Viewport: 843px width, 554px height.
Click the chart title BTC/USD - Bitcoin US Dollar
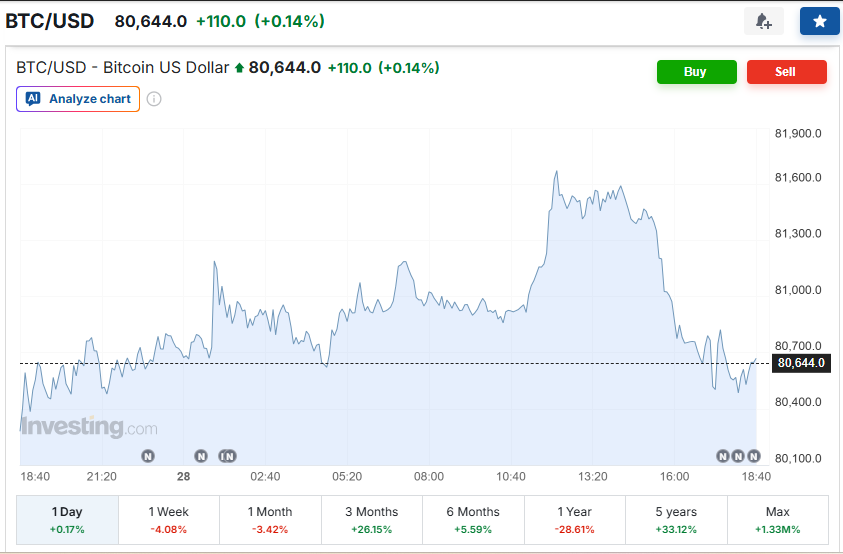(123, 68)
